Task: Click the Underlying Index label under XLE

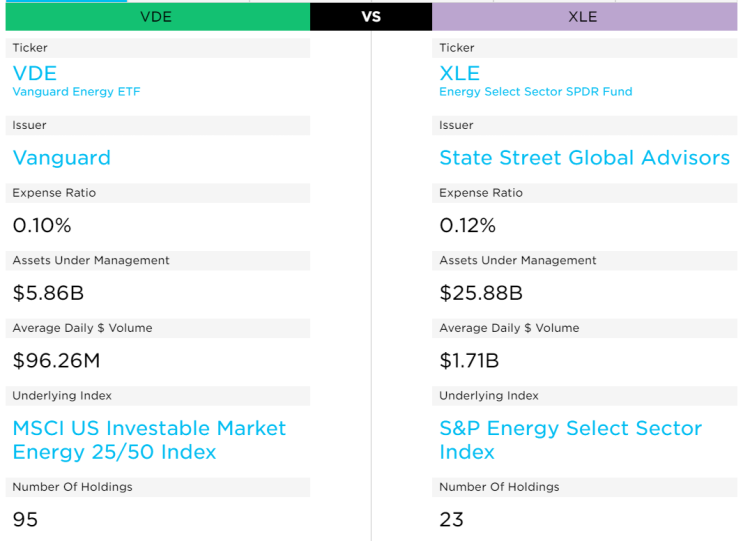Action: [489, 396]
